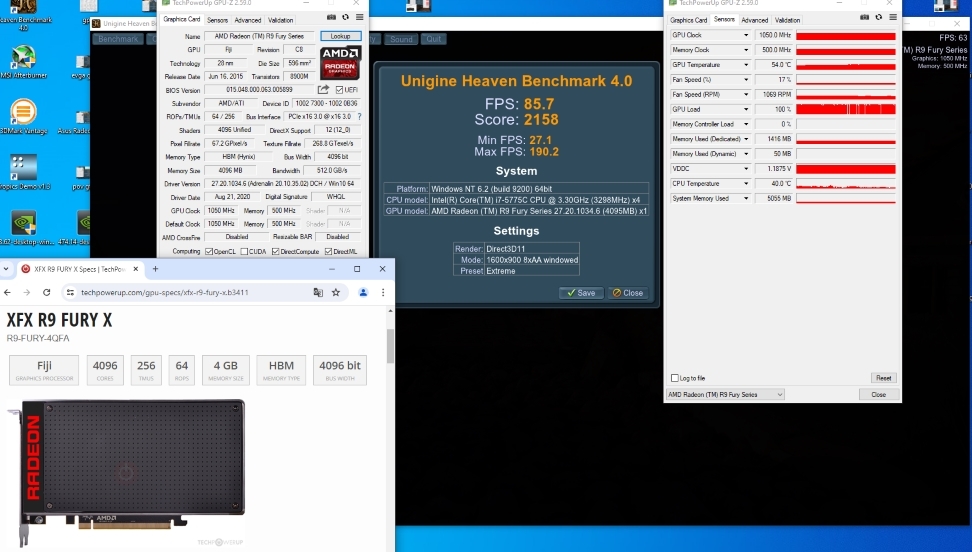Click Chrome back arrow
Screen dimensions: 972x552
(7, 292)
